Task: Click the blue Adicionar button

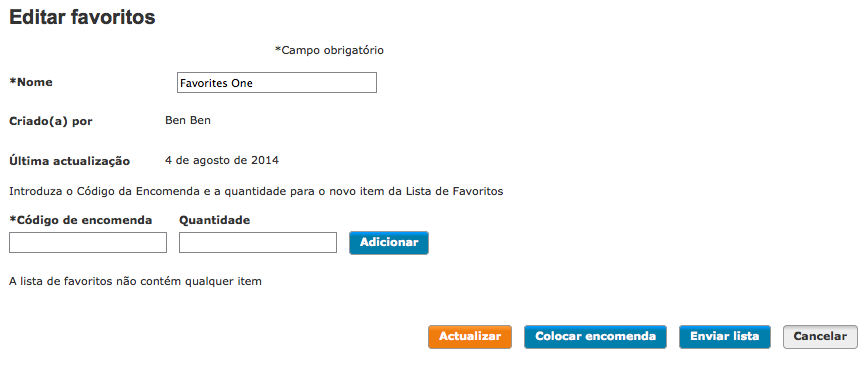Action: 389,243
